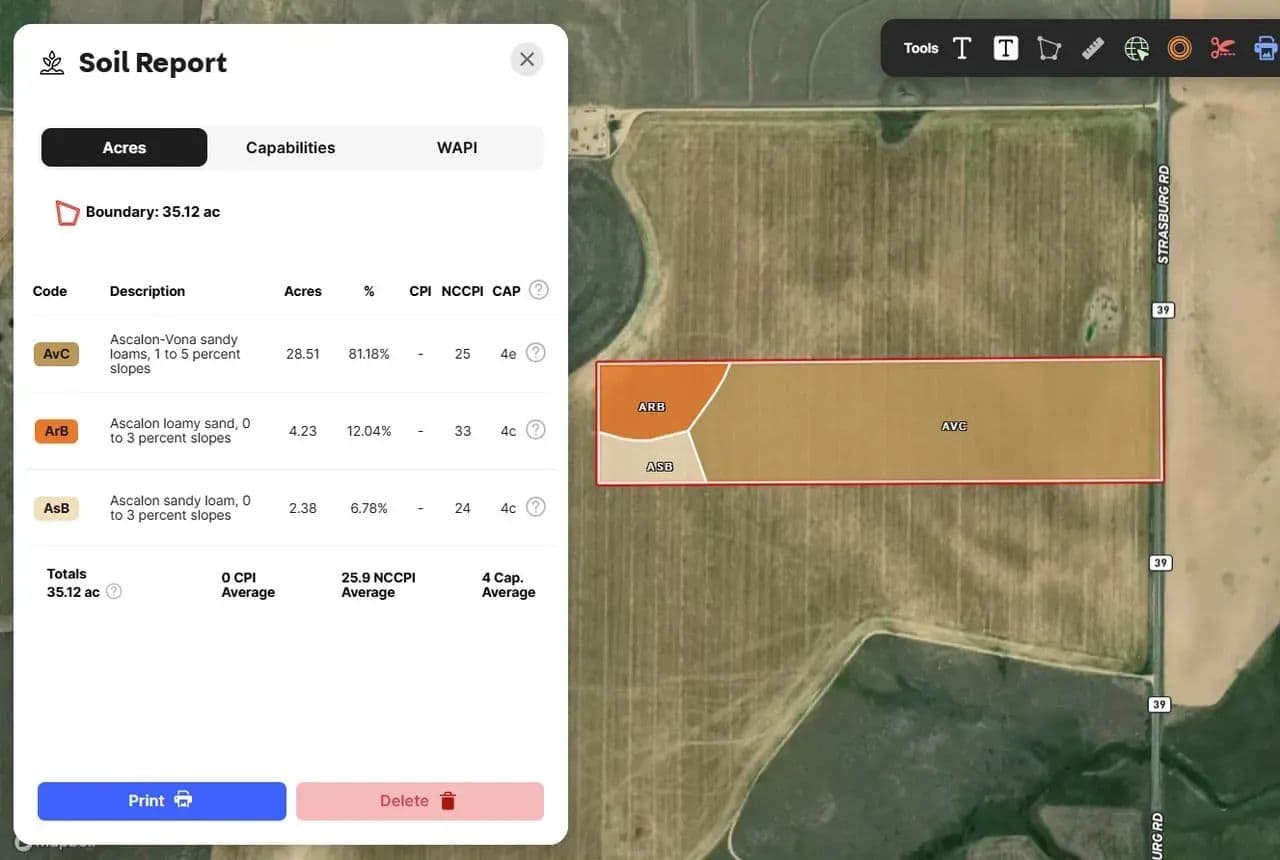
Task: Switch to the Capabilities tab
Action: click(x=290, y=148)
